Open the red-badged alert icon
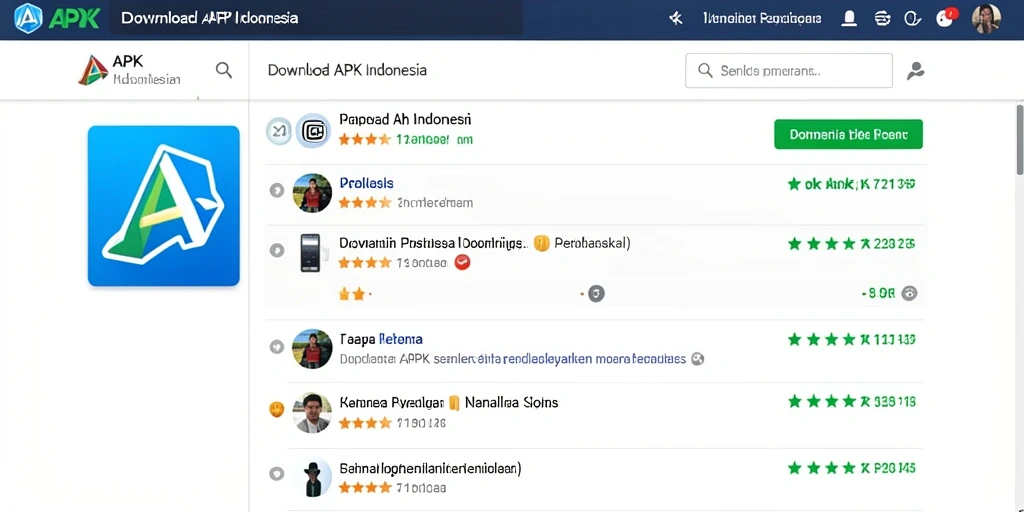Image resolution: width=1024 pixels, height=512 pixels. point(946,18)
